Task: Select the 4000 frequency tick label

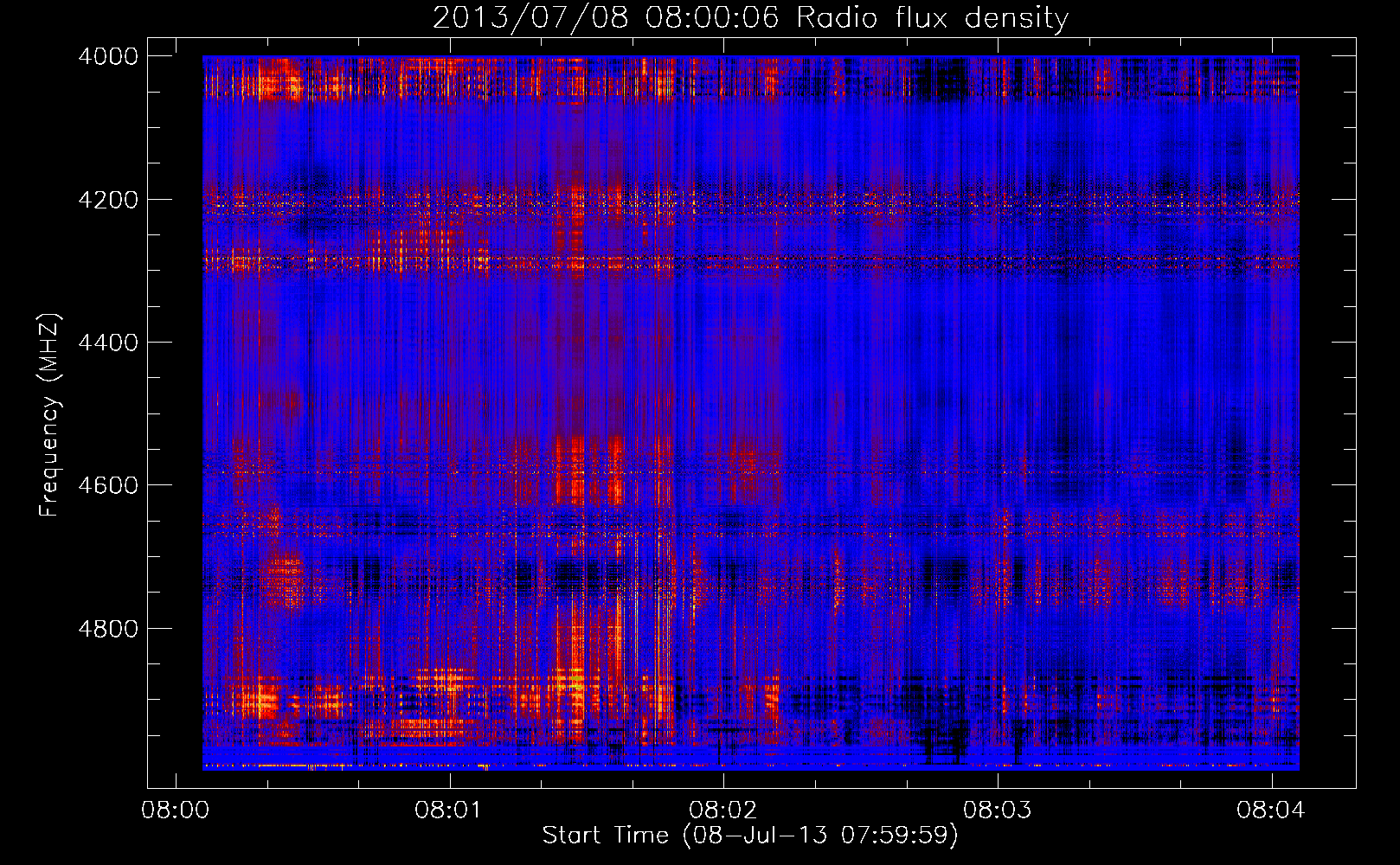Action: 108,56
